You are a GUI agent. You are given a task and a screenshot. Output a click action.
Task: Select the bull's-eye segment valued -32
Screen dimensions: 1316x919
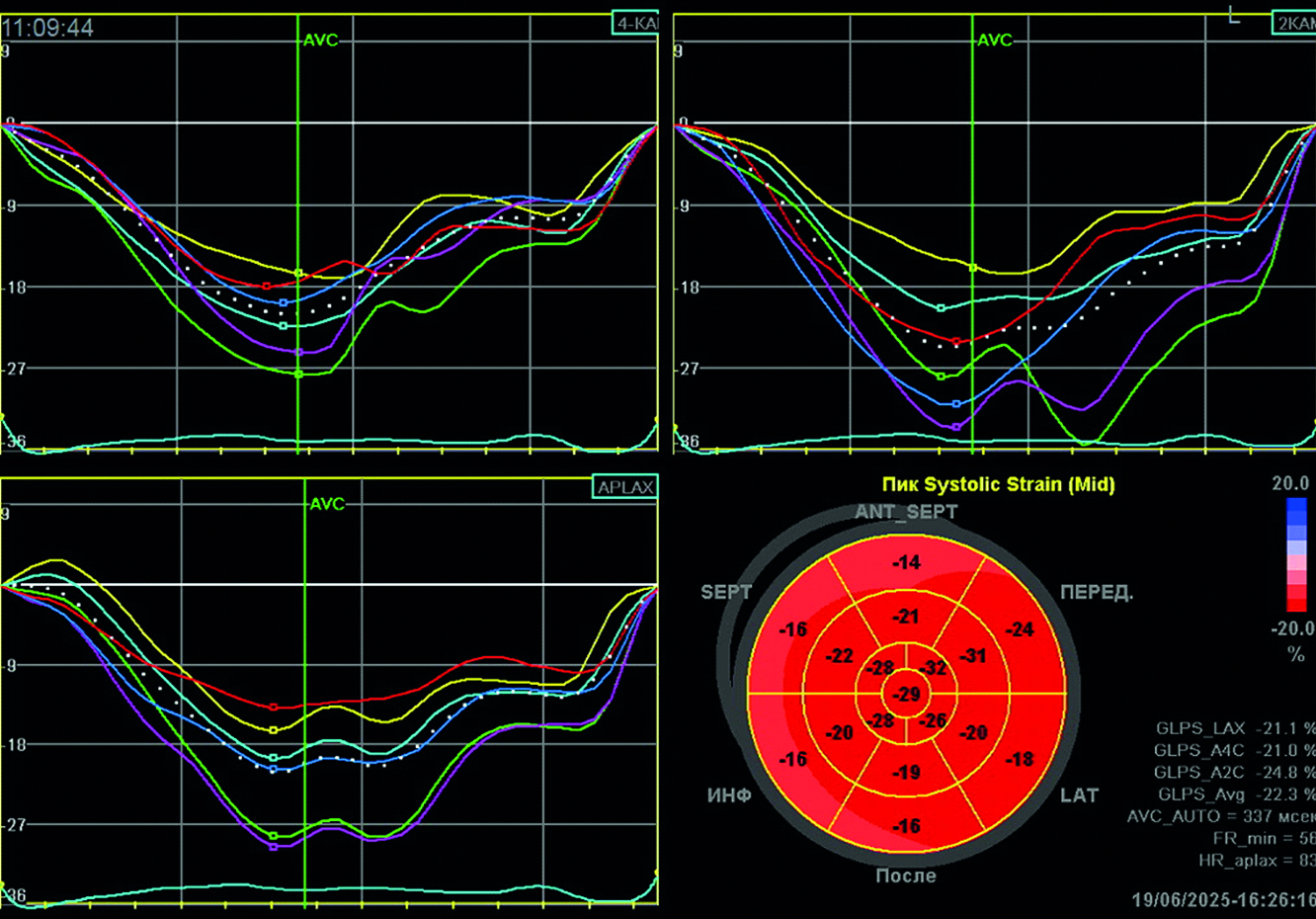[934, 669]
